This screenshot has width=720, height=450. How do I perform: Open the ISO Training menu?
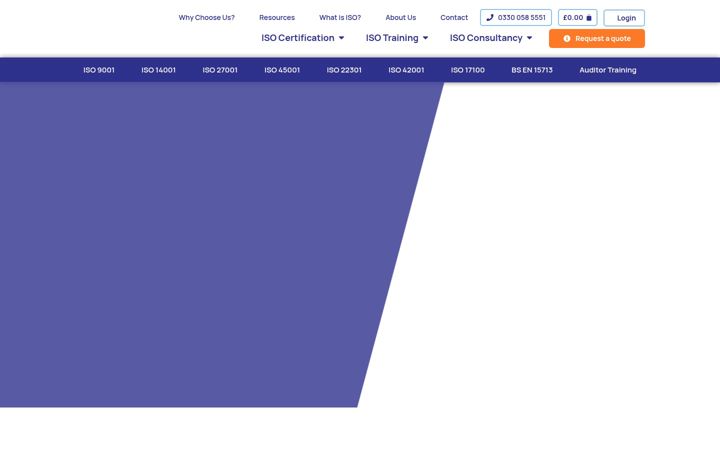click(x=397, y=38)
